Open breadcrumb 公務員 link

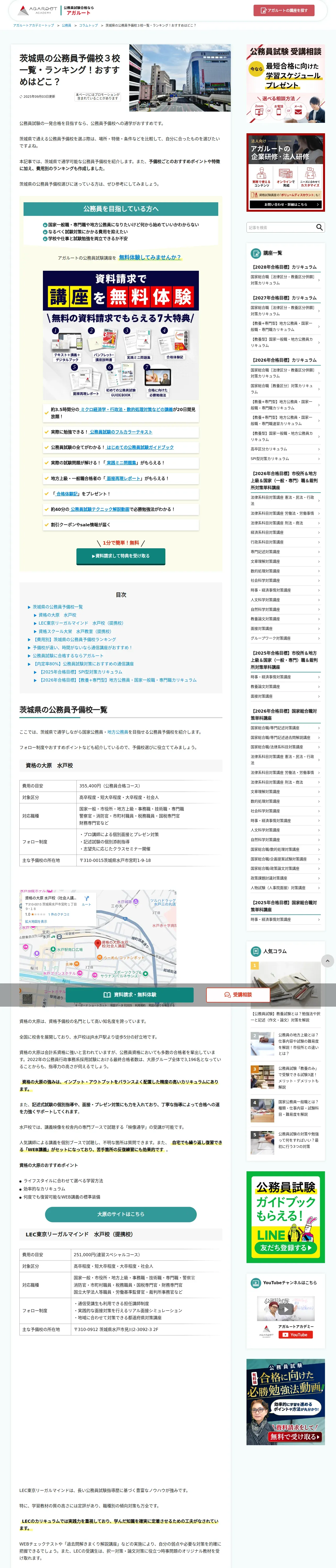tap(66, 26)
